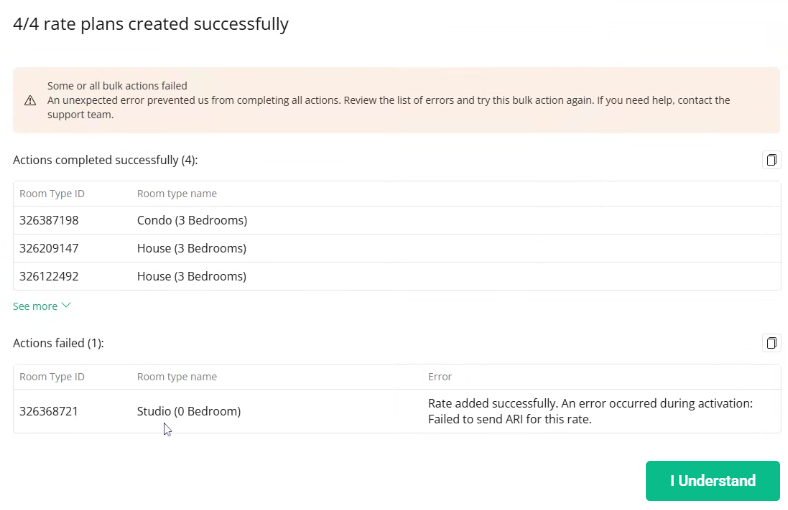Copy the successfully completed actions list
788x510 pixels.
771,160
